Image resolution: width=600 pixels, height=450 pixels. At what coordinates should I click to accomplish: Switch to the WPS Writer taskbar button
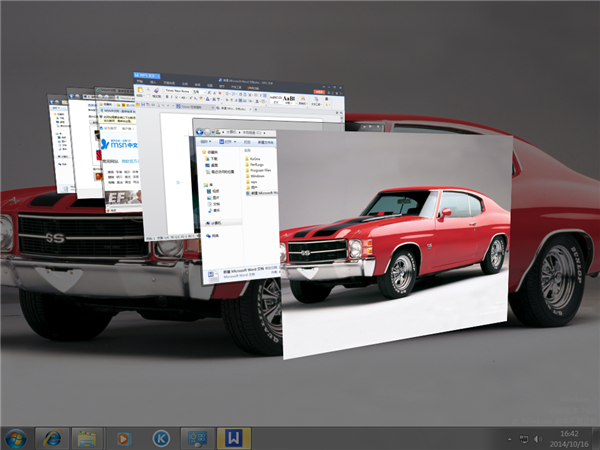coord(233,438)
